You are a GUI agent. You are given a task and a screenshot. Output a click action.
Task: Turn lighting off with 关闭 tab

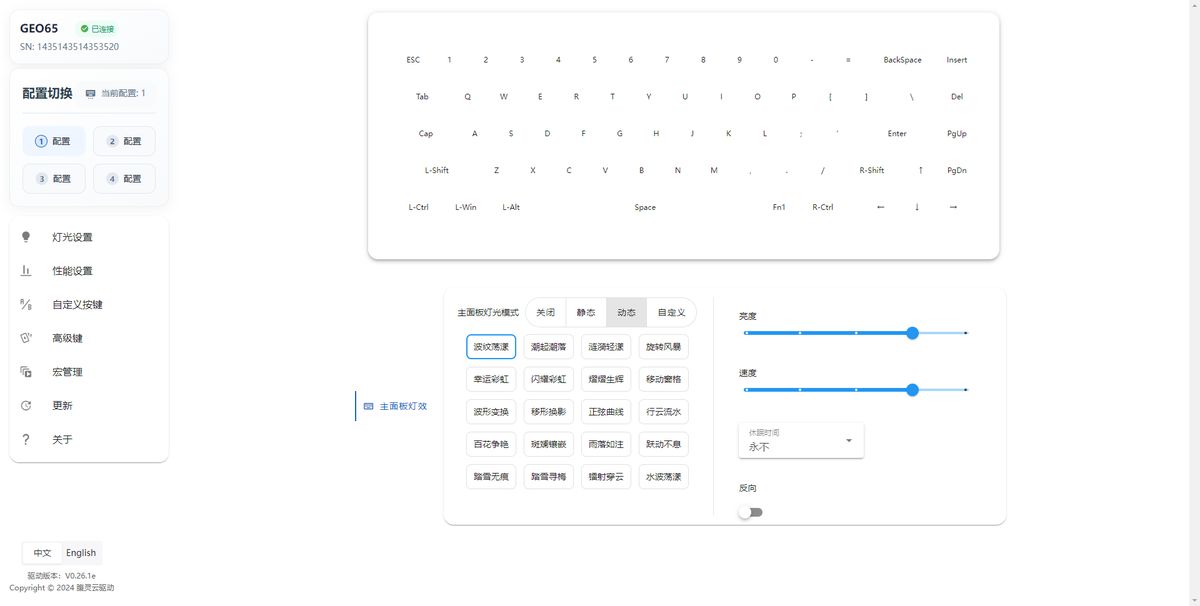(x=545, y=313)
